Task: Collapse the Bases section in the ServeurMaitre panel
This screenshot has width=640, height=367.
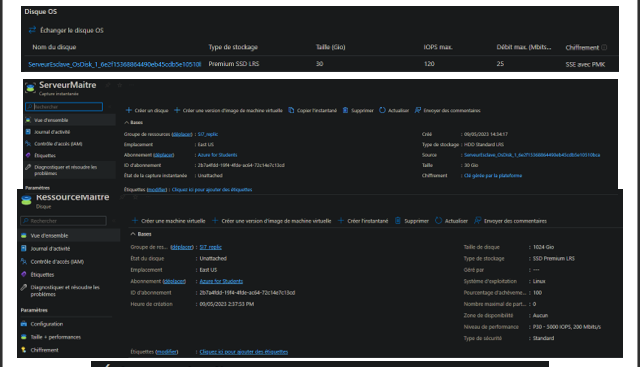Action: coord(133,122)
